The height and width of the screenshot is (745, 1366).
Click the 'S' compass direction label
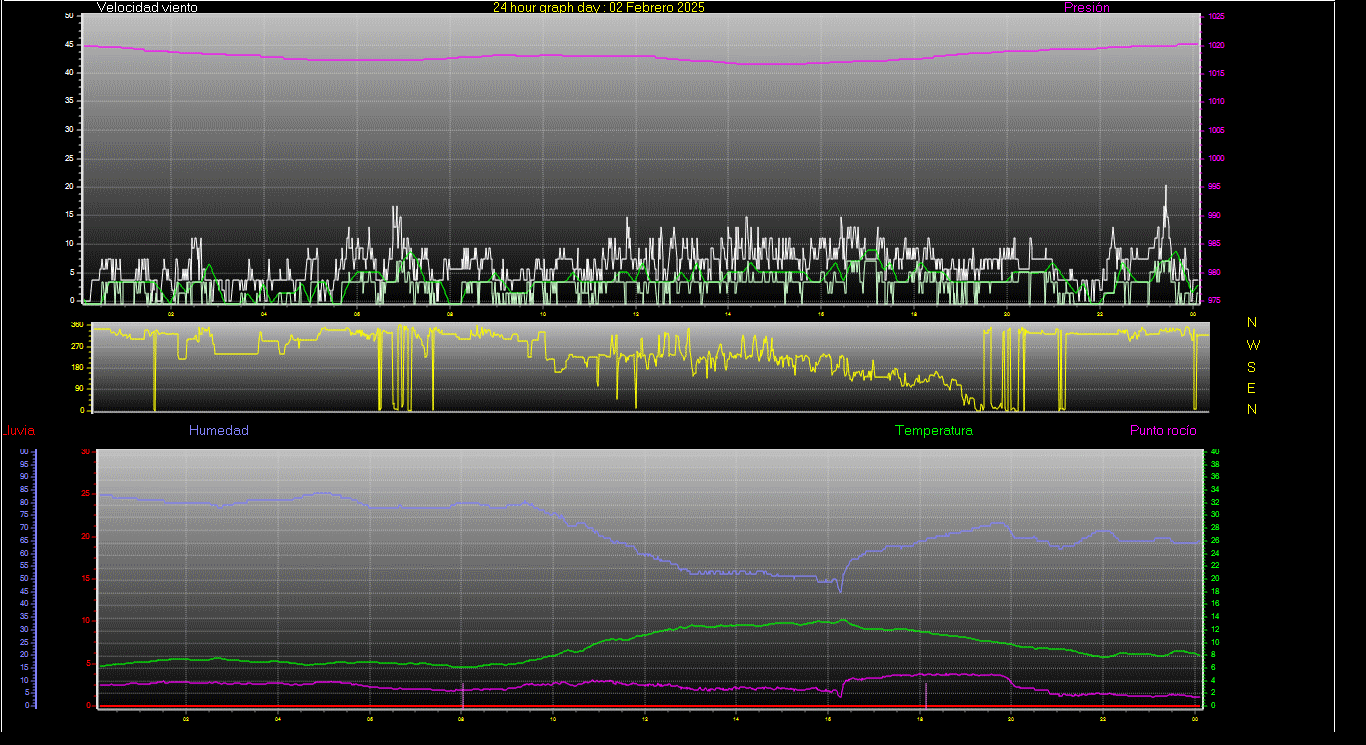point(1252,367)
